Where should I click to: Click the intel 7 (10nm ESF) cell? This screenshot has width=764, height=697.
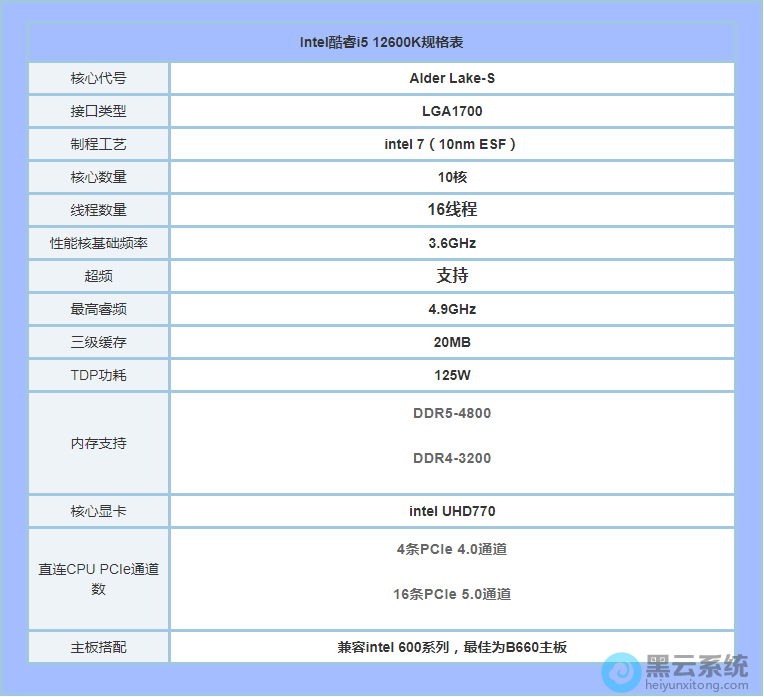tap(452, 144)
